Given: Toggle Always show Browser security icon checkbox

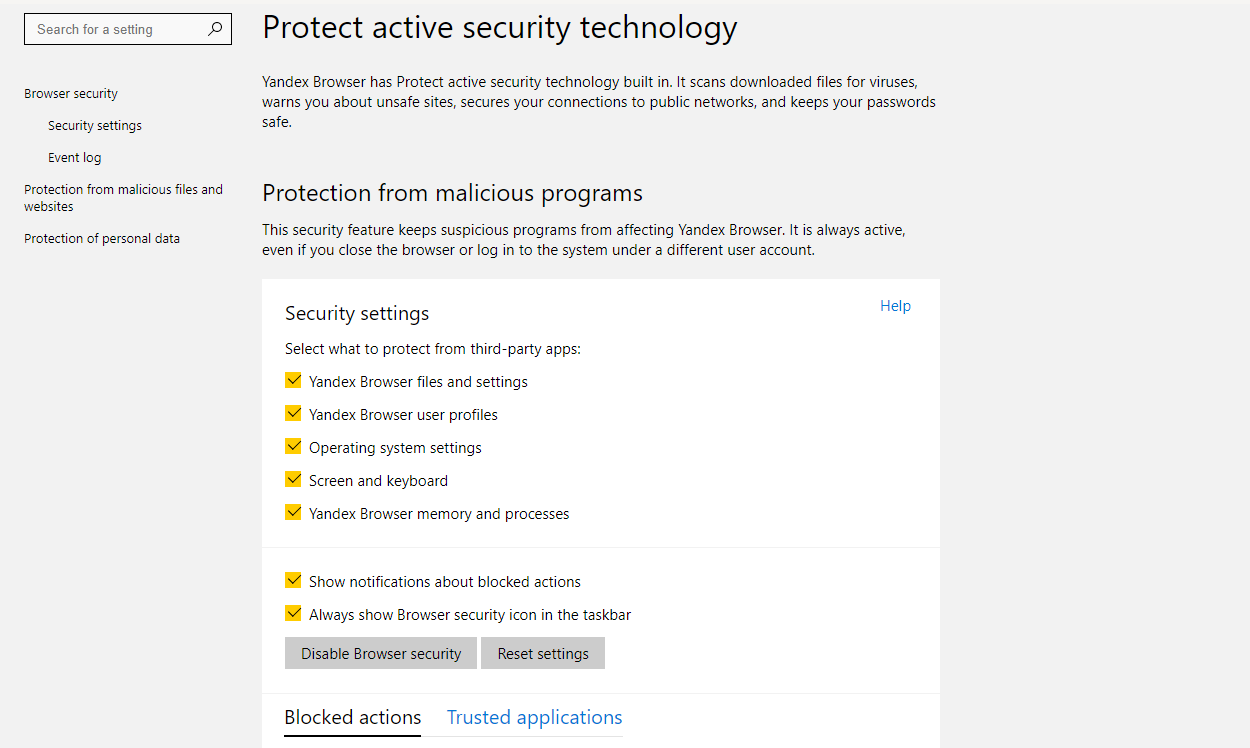Looking at the screenshot, I should [293, 614].
